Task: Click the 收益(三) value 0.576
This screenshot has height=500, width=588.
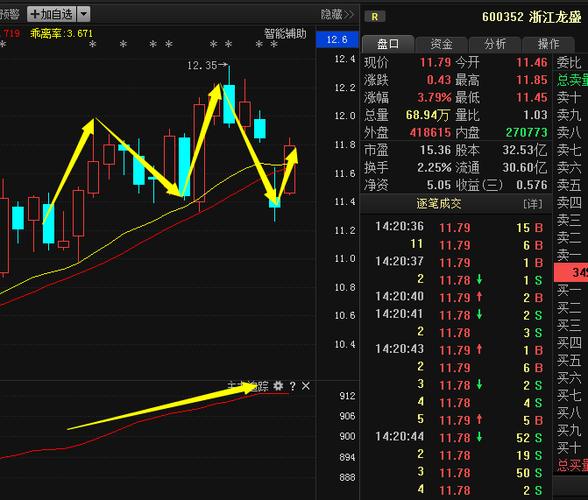Action: 532,185
